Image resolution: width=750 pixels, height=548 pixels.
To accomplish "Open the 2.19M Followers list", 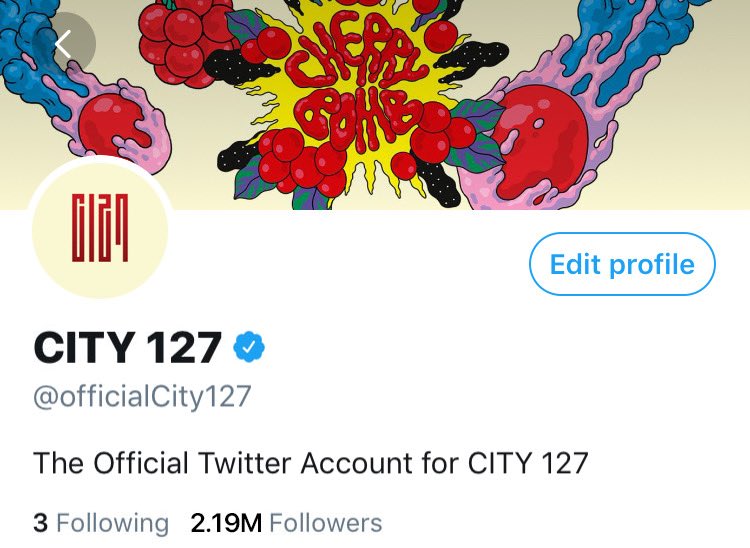I will pyautogui.click(x=286, y=523).
